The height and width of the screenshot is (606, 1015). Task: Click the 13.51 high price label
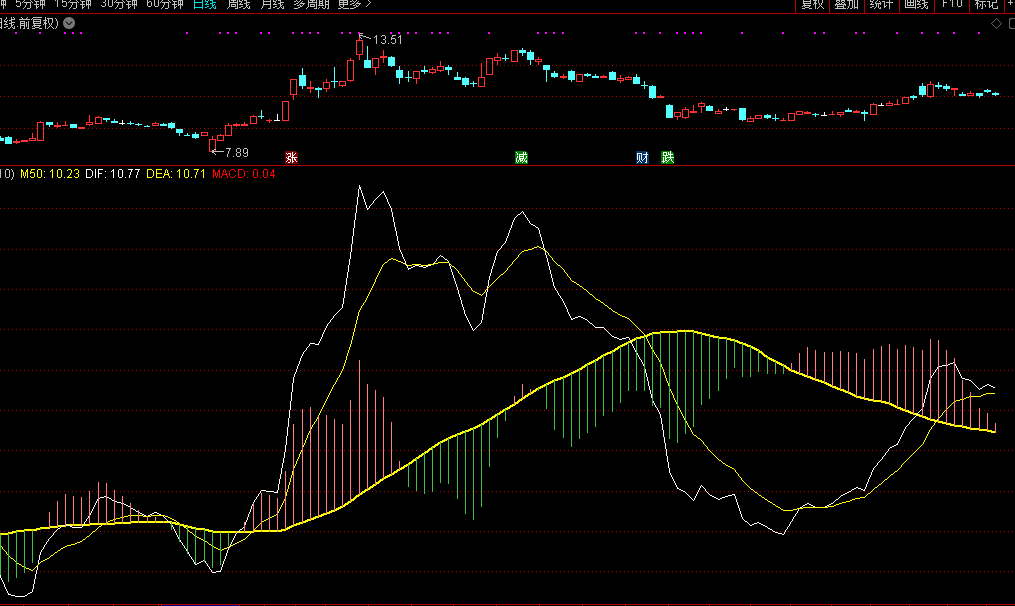pos(387,40)
